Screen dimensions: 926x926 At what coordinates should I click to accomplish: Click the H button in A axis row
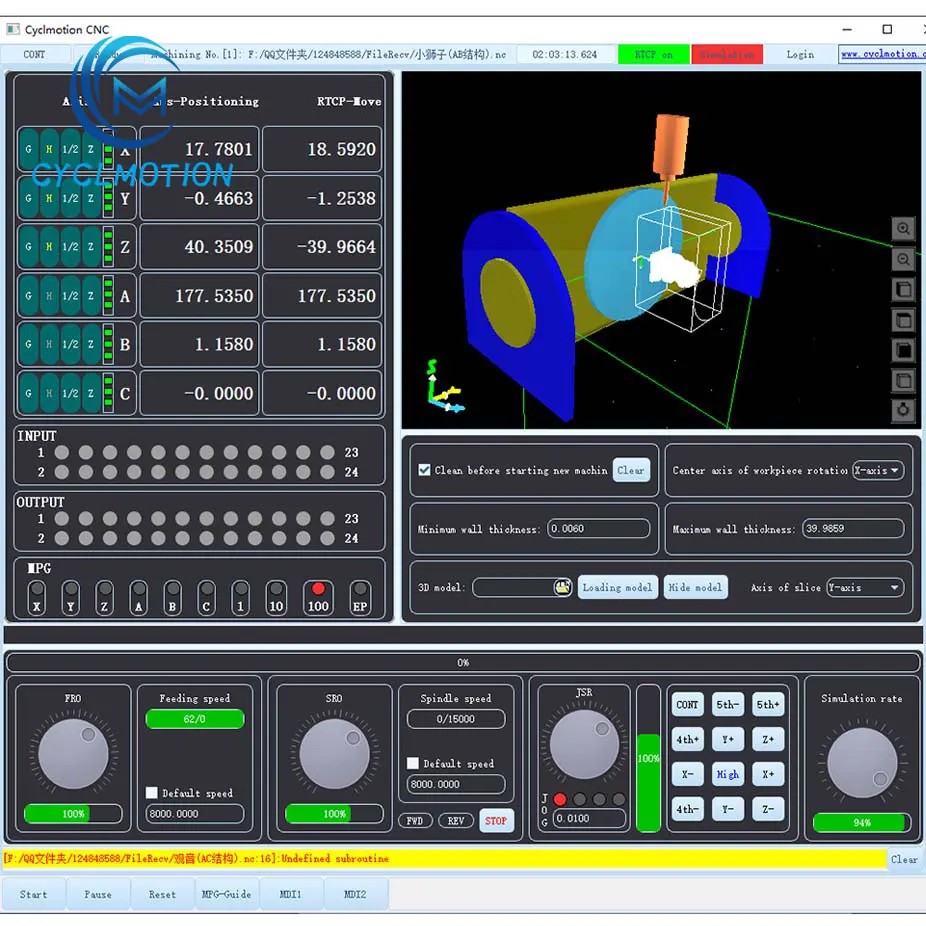point(49,296)
